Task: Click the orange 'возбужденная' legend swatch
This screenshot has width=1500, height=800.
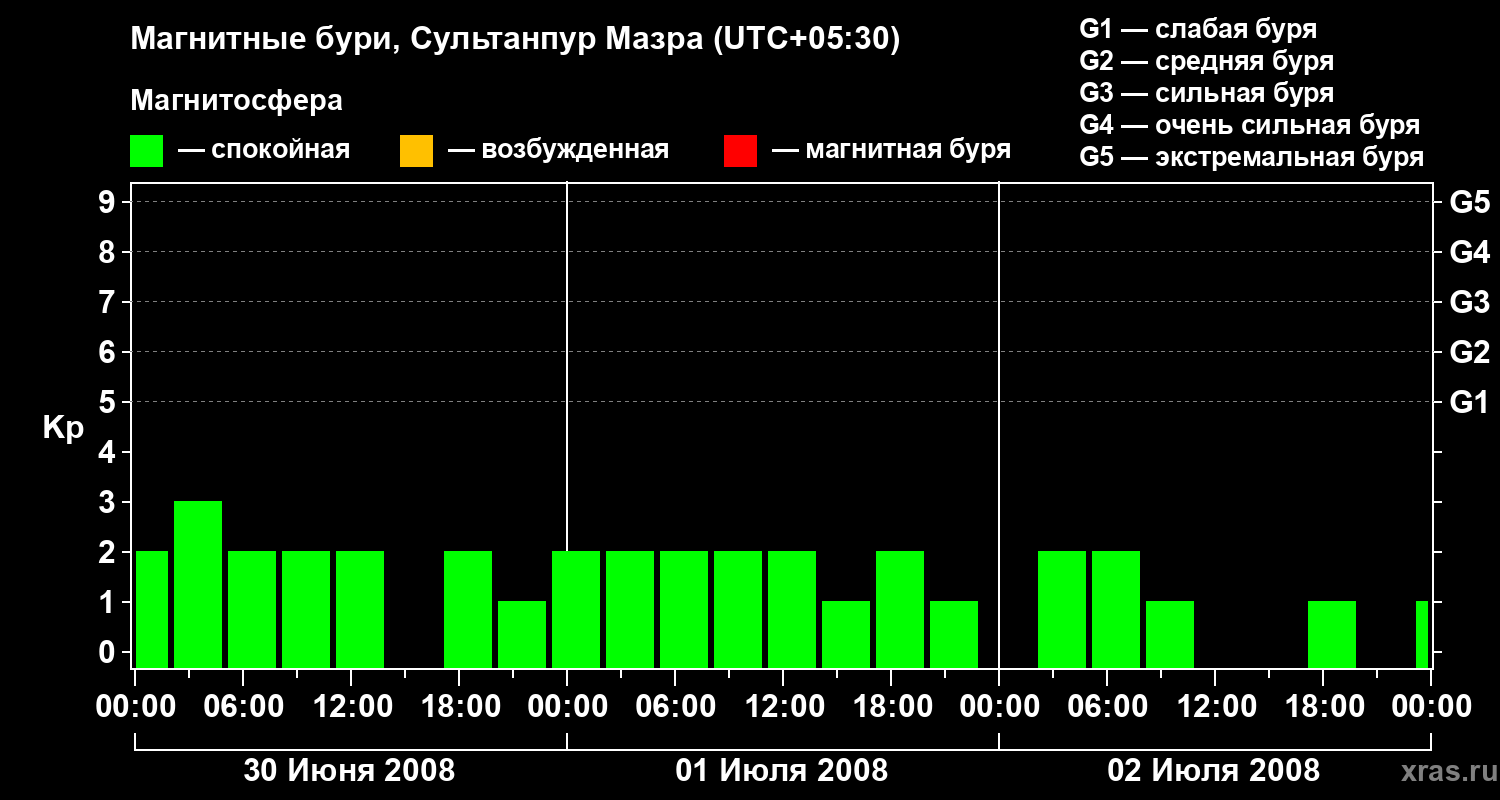Action: pos(416,151)
